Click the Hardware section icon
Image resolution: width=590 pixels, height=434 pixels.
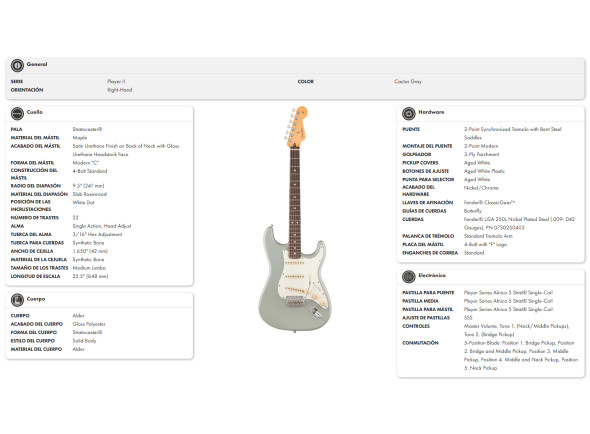tap(409, 113)
